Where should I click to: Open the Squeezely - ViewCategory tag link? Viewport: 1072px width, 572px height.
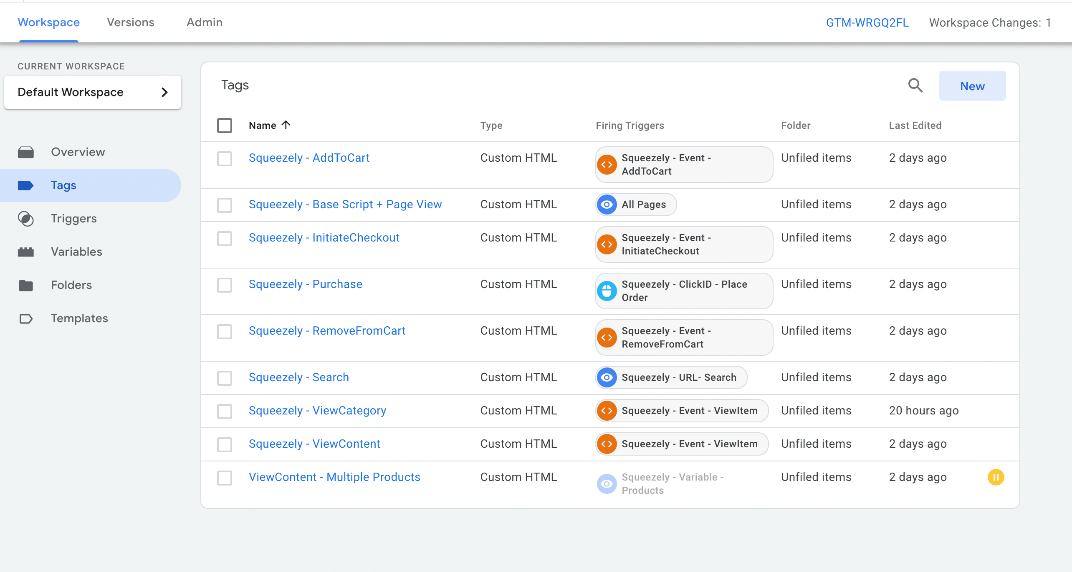[317, 411]
